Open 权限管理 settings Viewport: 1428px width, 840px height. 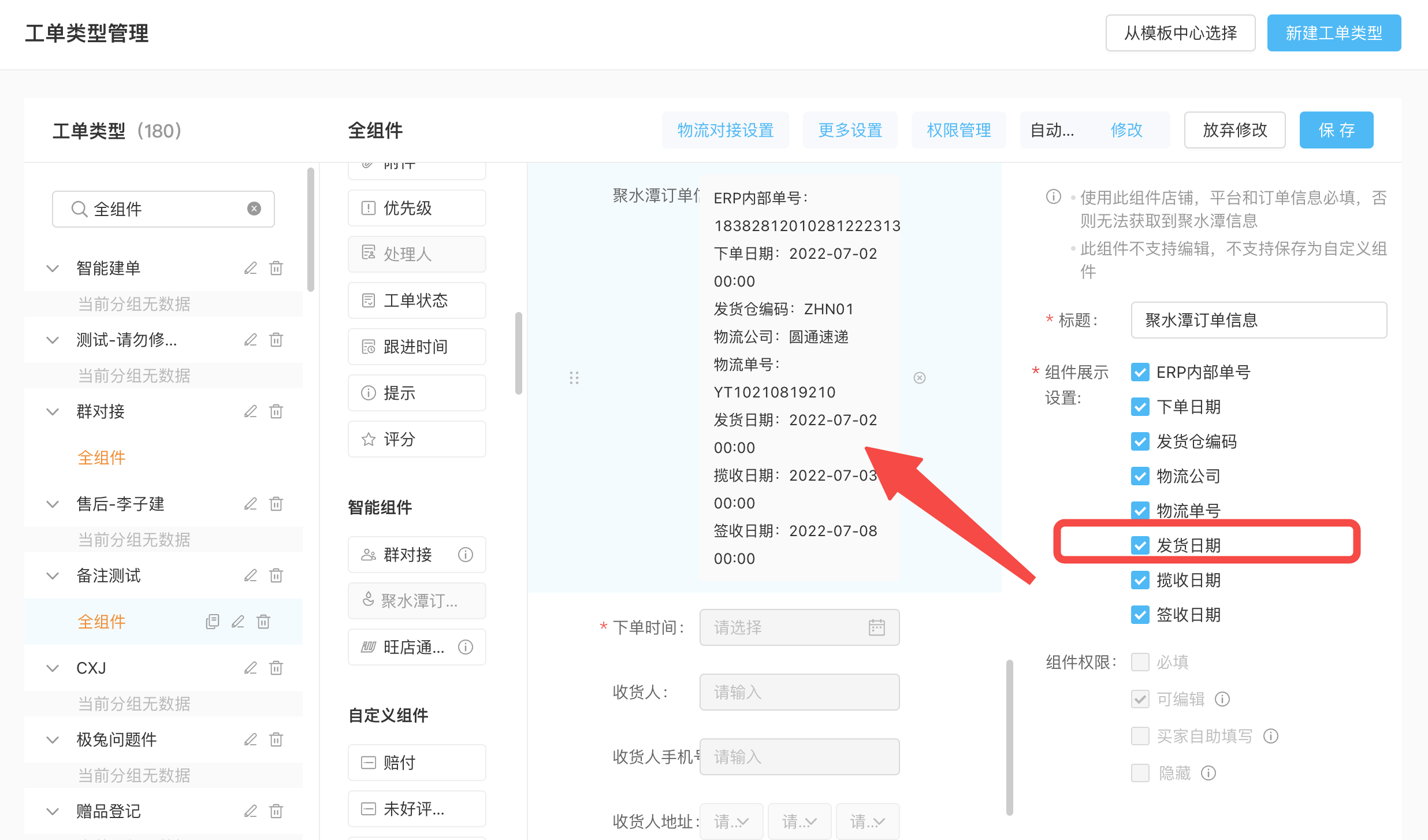(x=959, y=130)
